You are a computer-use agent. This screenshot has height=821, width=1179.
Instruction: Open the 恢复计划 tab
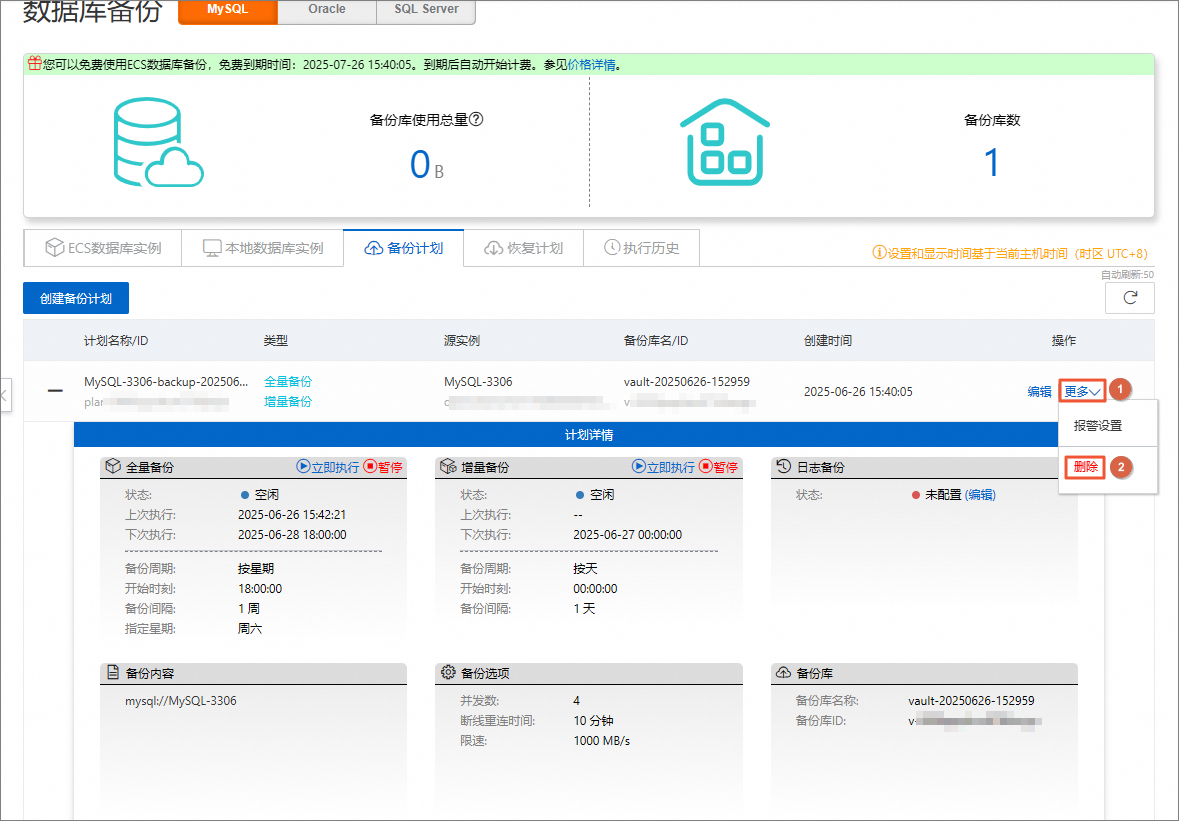[523, 248]
